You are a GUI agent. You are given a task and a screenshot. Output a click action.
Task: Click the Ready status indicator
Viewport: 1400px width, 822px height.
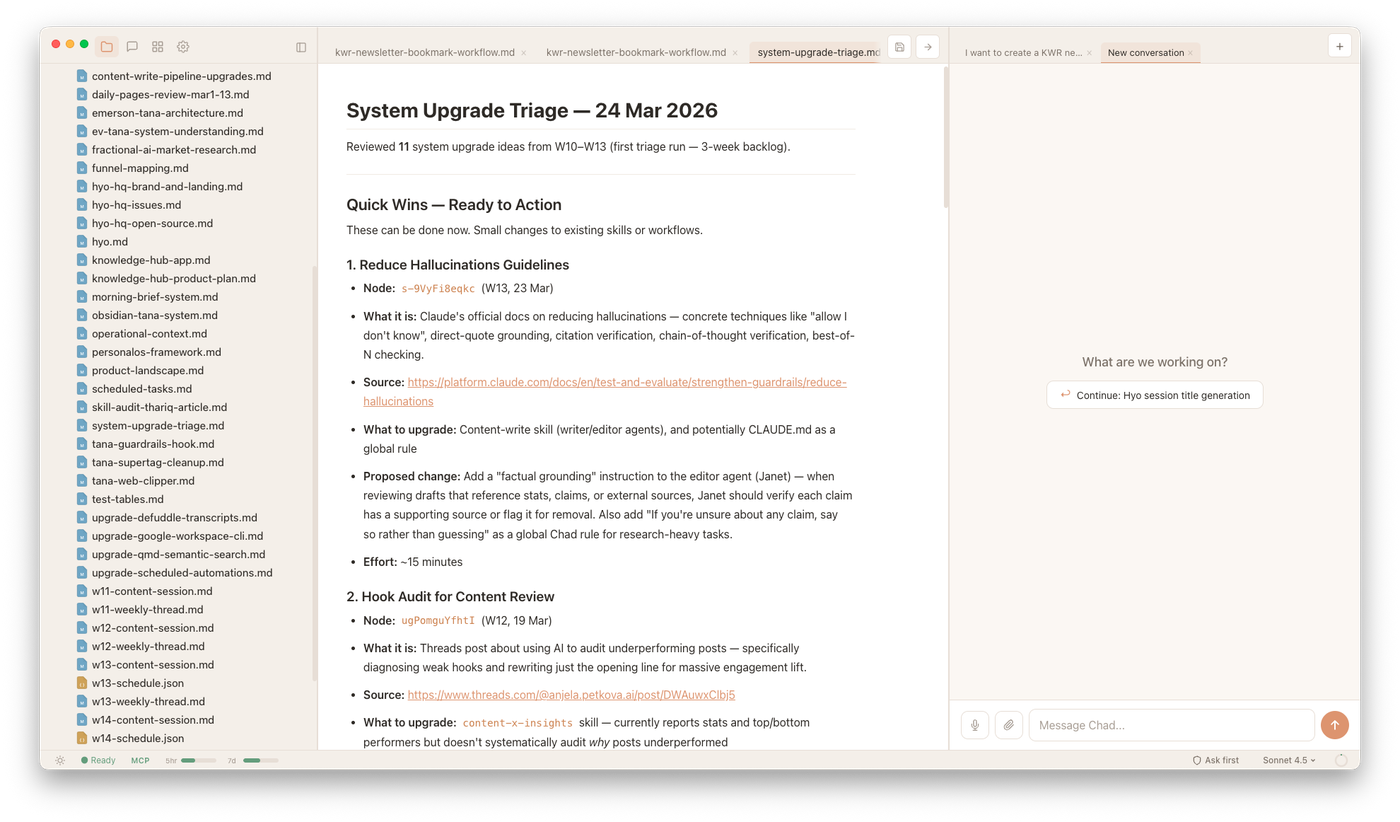(98, 760)
